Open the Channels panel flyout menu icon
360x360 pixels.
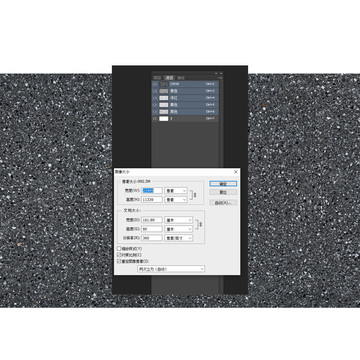pos(220,78)
